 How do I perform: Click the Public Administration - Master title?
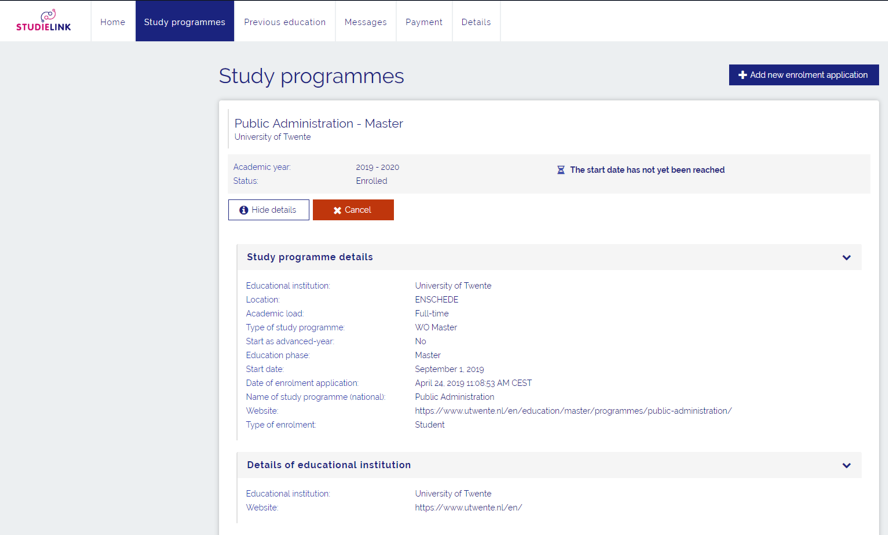(319, 123)
